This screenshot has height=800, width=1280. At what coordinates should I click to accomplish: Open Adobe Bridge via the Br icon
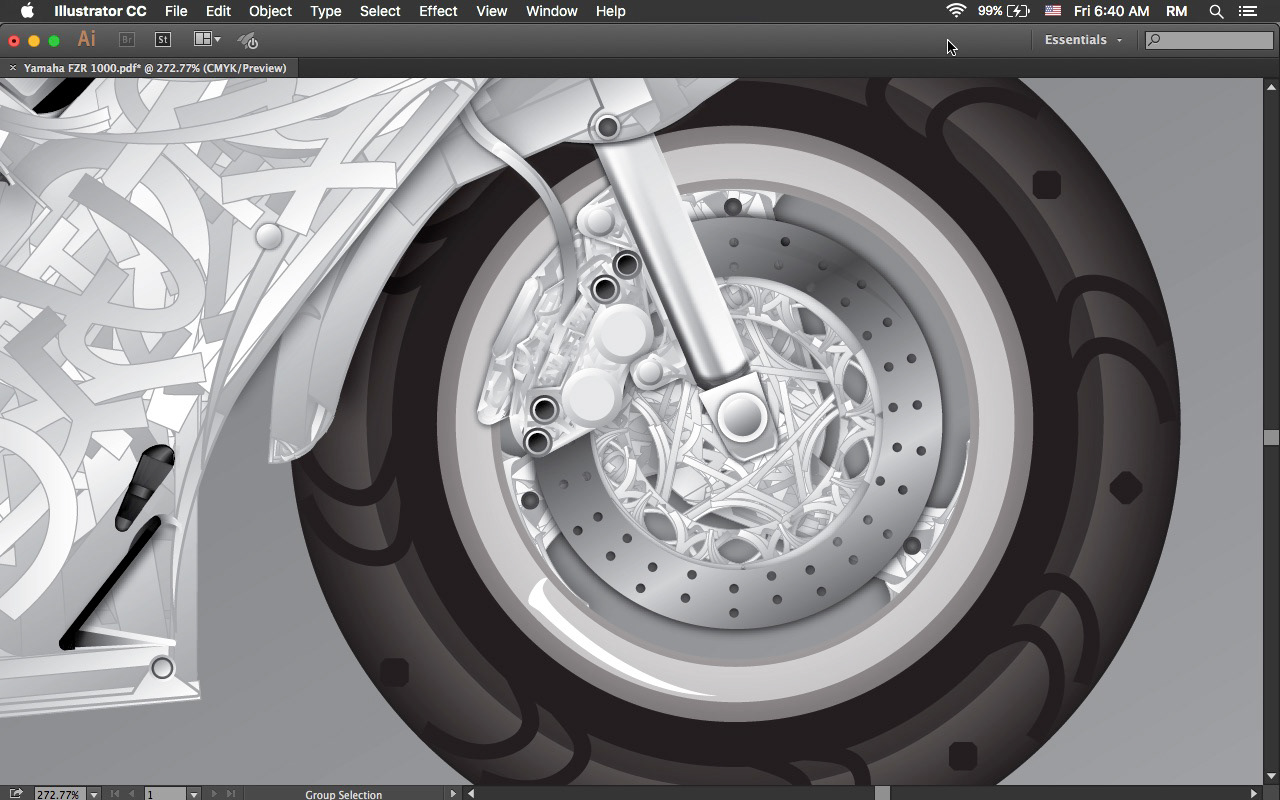[x=127, y=40]
